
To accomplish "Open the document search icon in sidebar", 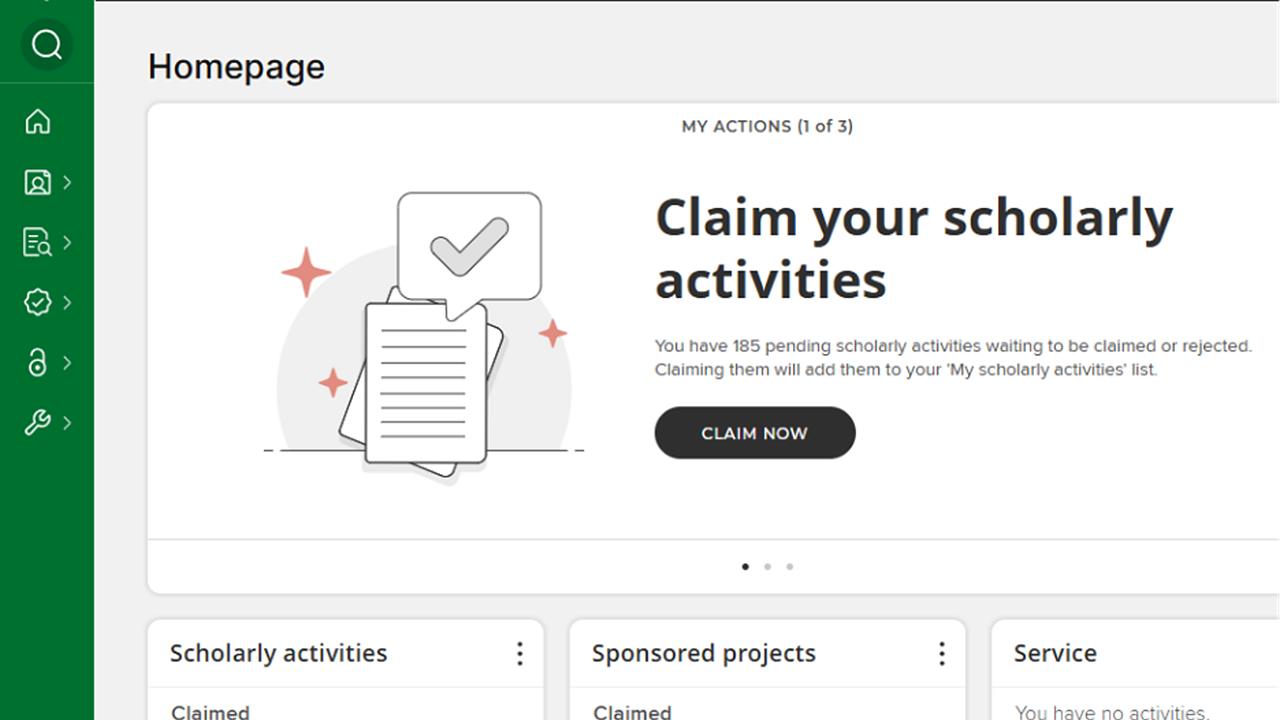I will tap(38, 242).
